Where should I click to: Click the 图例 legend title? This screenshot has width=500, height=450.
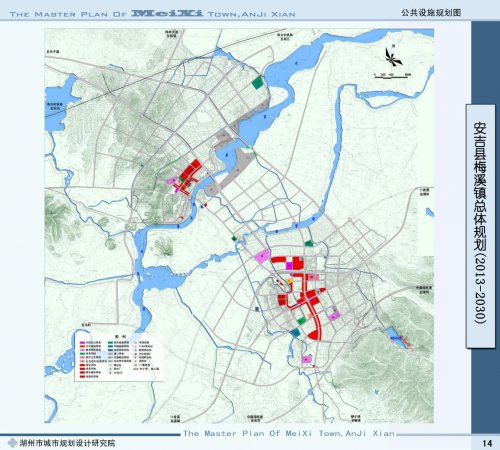point(118,337)
